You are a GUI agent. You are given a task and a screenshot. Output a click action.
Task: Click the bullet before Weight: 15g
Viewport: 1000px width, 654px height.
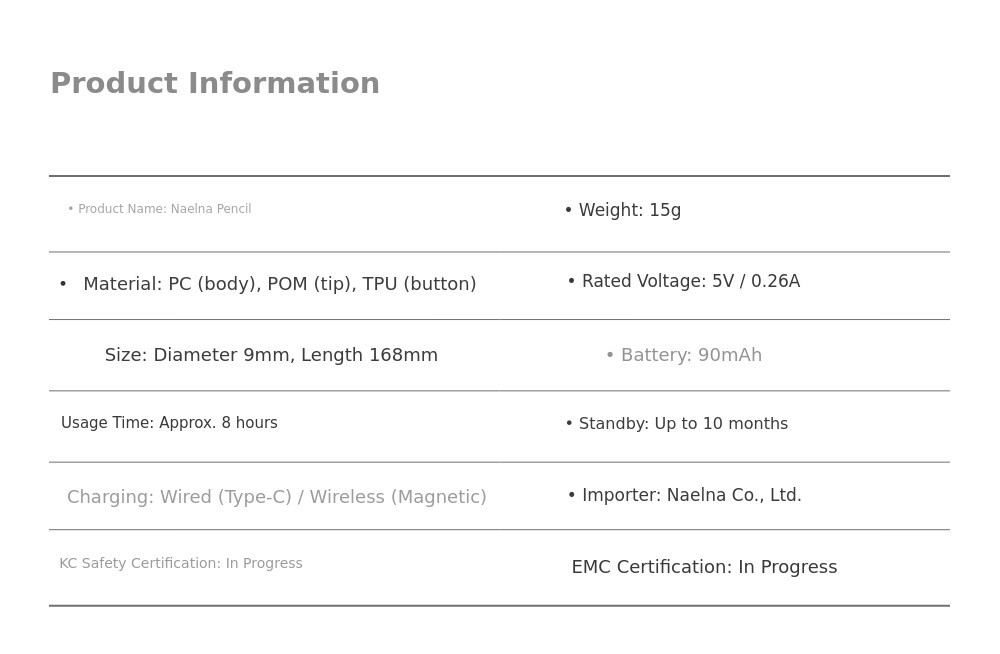[568, 211]
